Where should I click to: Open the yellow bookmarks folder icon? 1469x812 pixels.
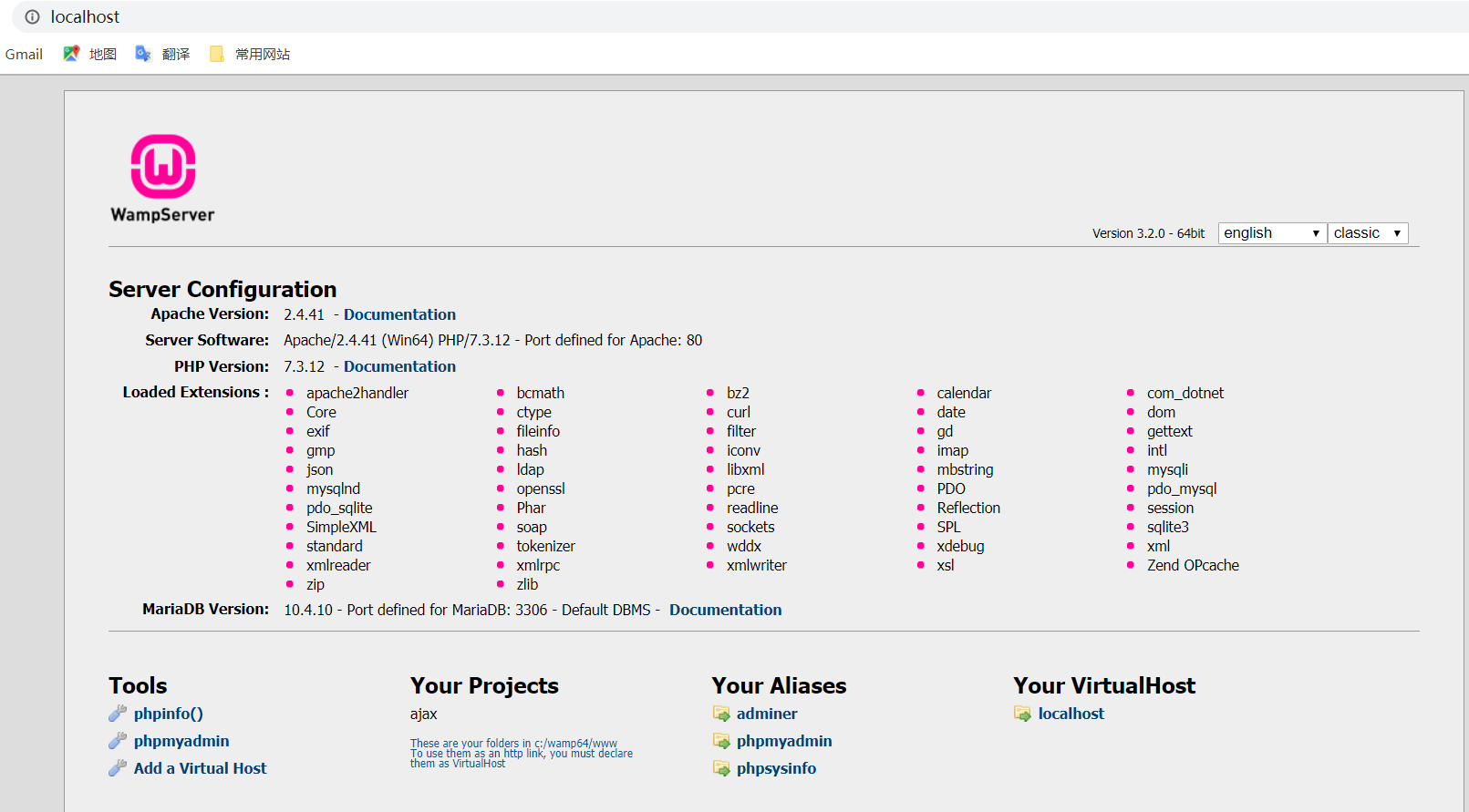217,54
